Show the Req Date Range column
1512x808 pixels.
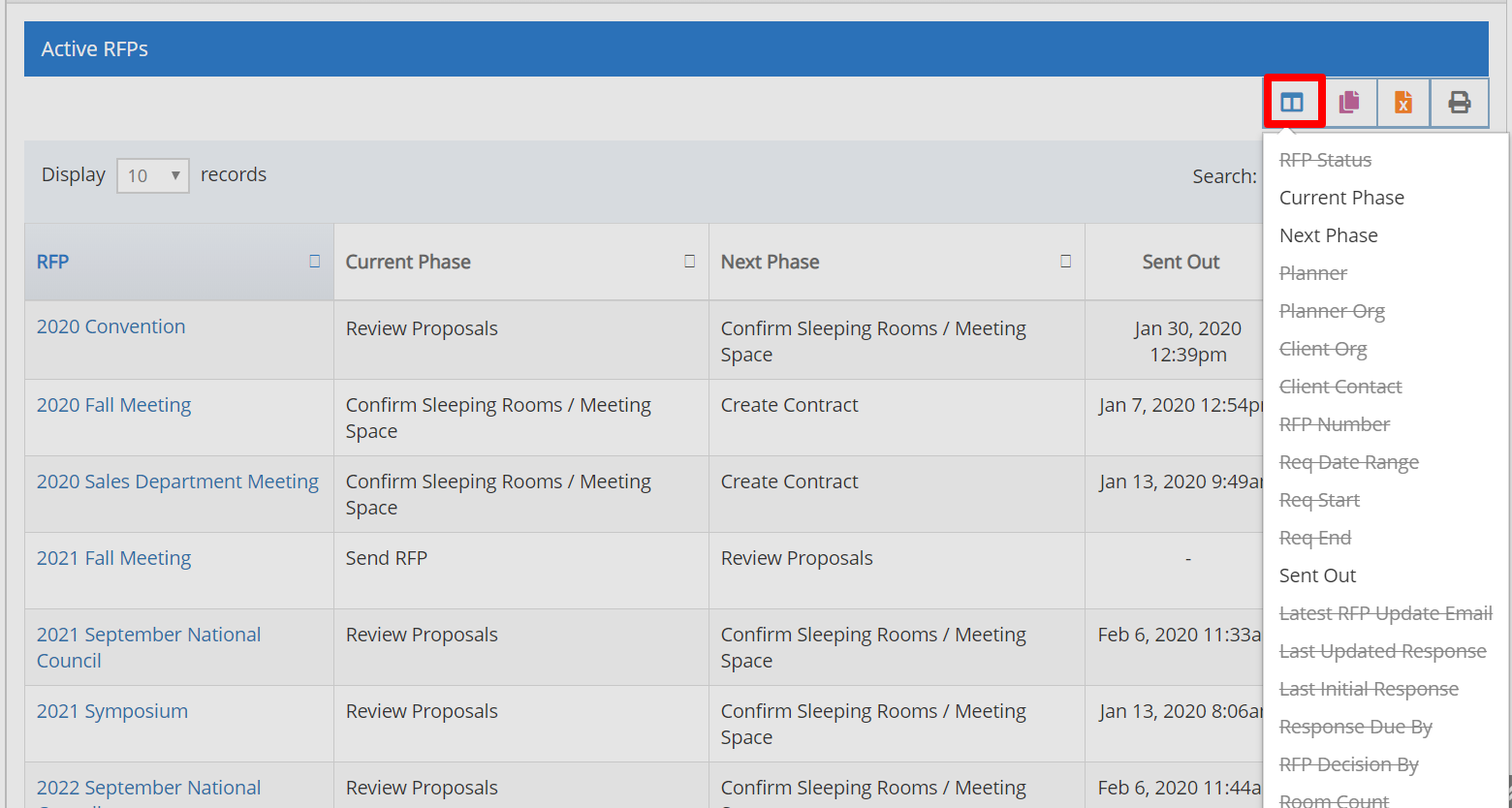pyautogui.click(x=1348, y=462)
